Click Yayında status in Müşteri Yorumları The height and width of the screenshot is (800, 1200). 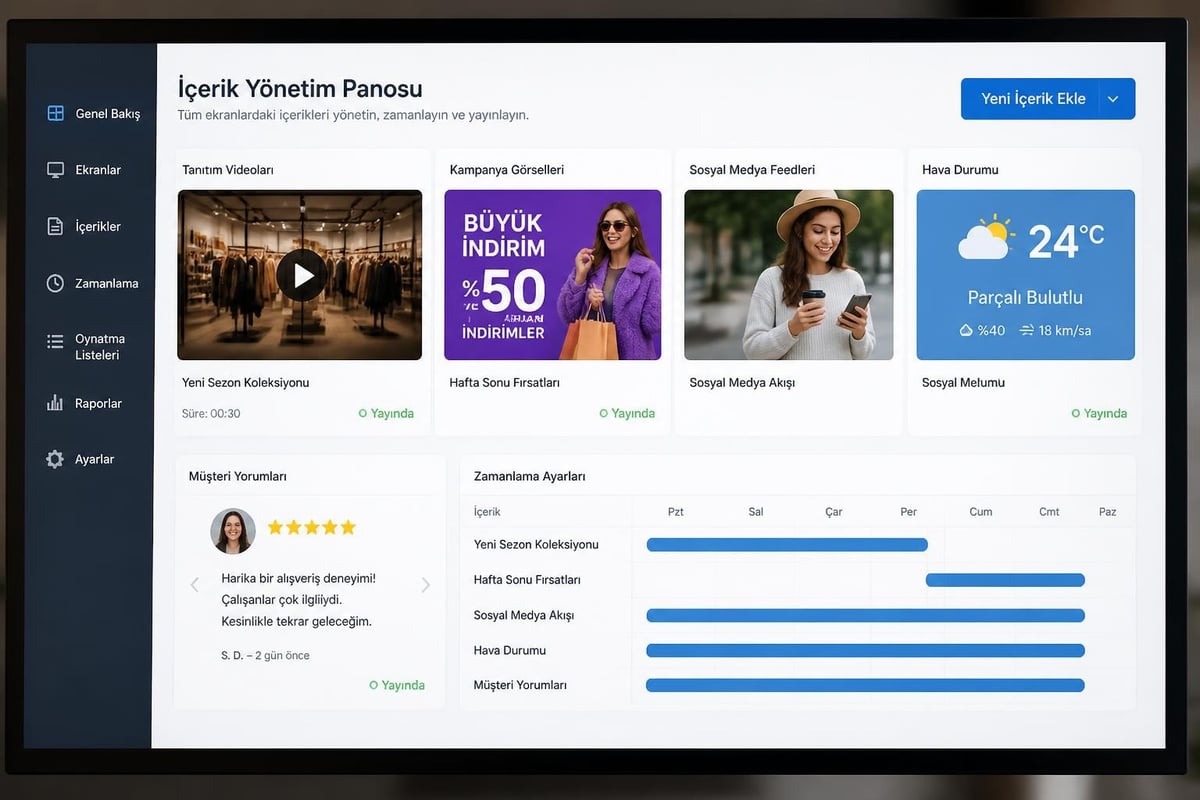click(x=397, y=685)
